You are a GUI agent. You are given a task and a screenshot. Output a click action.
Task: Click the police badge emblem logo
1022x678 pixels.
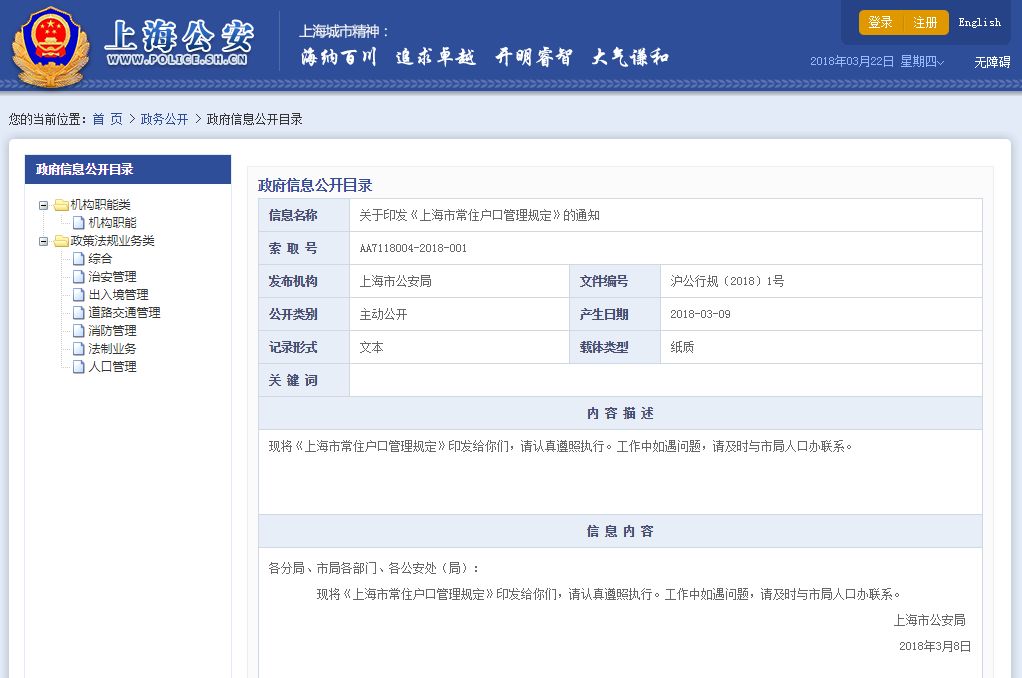[50, 46]
